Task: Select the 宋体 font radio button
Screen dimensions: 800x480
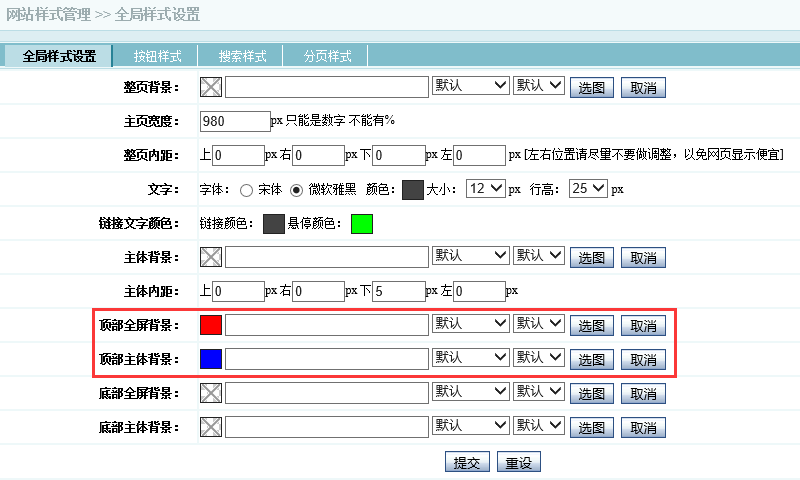Action: coord(246,189)
